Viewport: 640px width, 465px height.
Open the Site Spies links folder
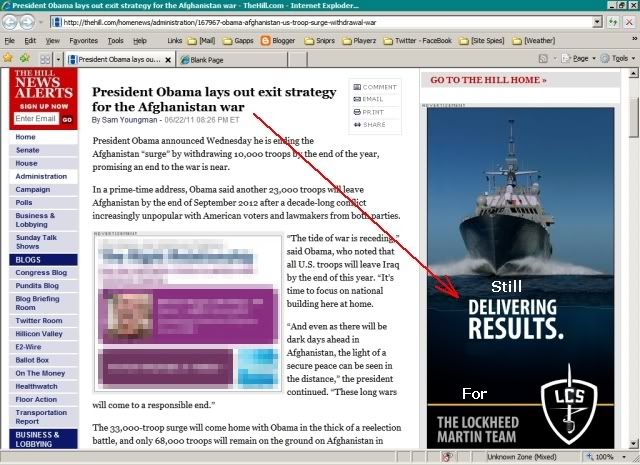pos(482,40)
